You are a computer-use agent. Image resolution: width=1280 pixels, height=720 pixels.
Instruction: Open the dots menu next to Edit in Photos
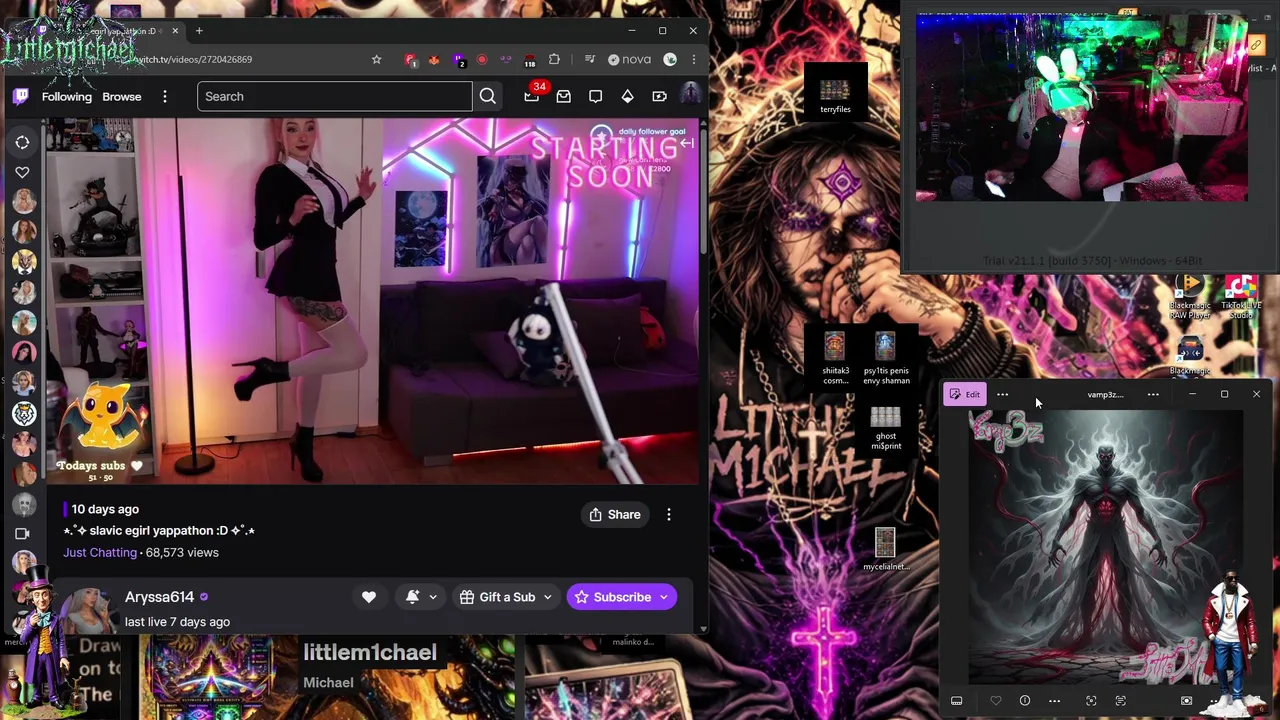tap(1002, 394)
